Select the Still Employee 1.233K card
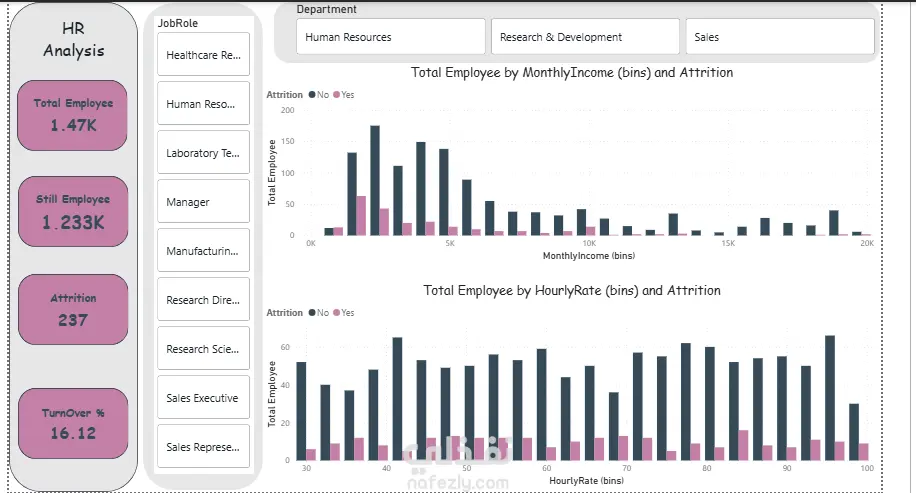 tap(73, 212)
